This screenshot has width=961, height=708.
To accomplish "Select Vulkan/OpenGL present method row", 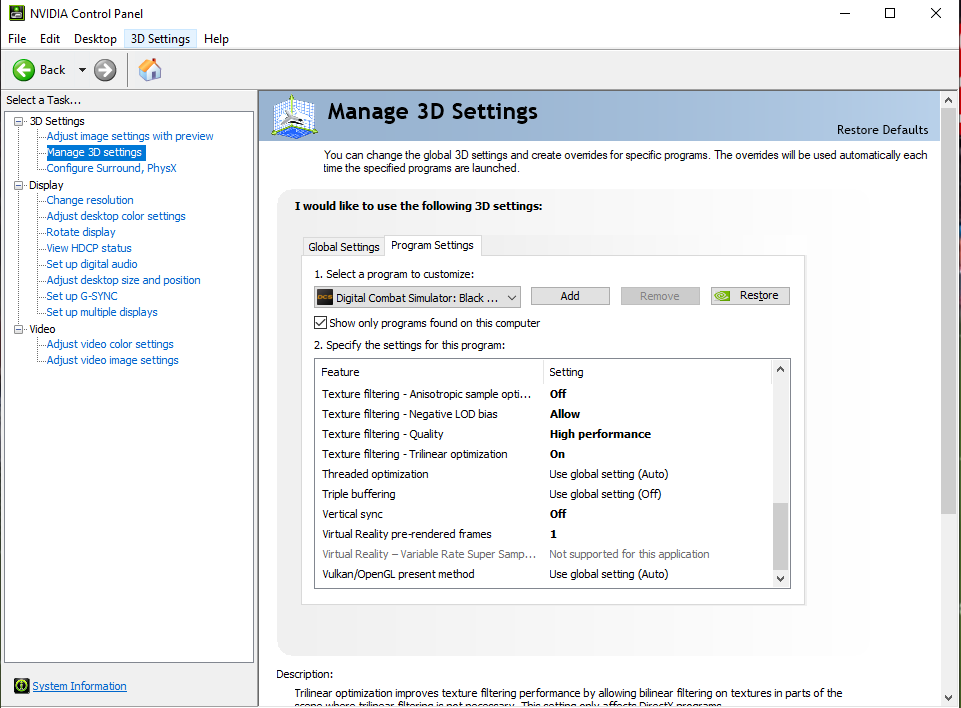I will click(544, 574).
